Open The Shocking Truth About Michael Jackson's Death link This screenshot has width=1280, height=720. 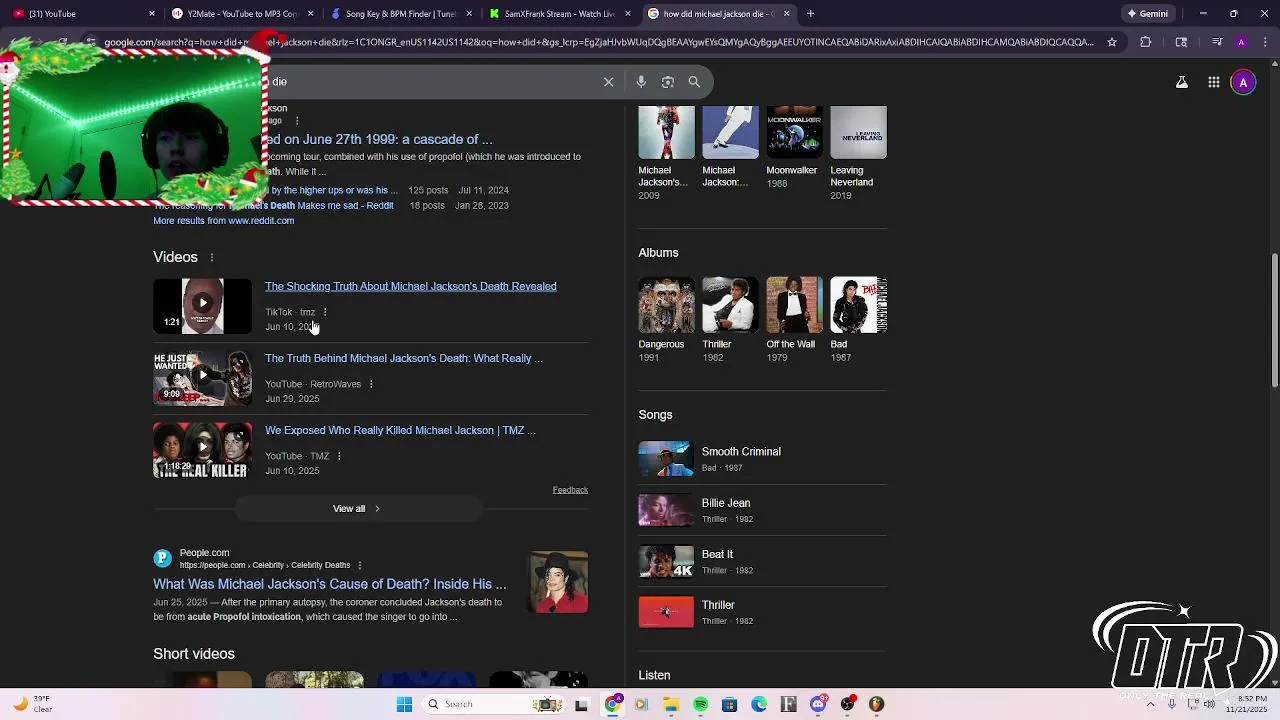tap(410, 286)
